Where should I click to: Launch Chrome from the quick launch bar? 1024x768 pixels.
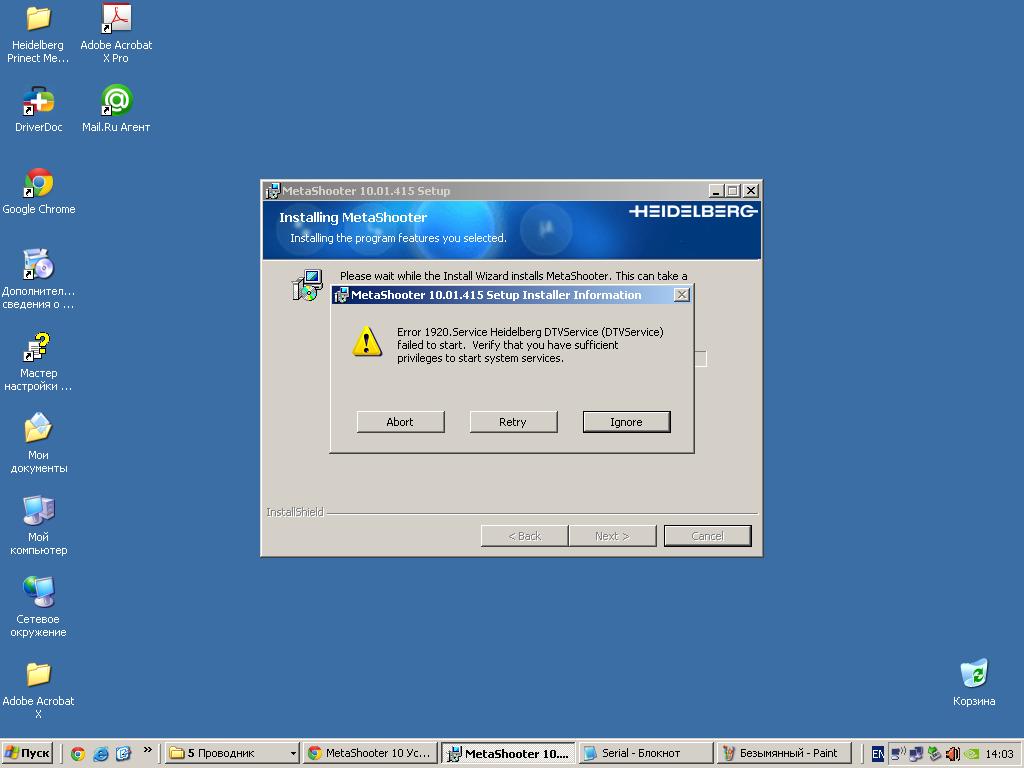(78, 754)
